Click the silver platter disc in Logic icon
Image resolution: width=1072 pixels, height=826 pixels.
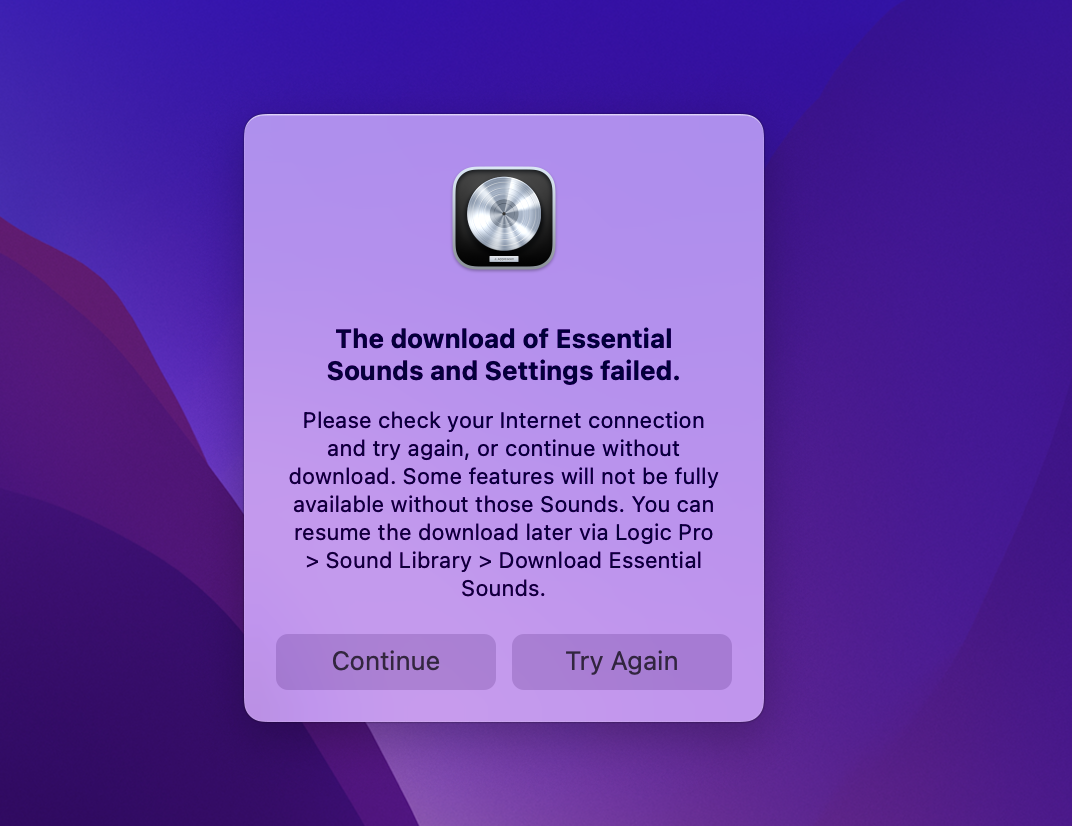504,213
